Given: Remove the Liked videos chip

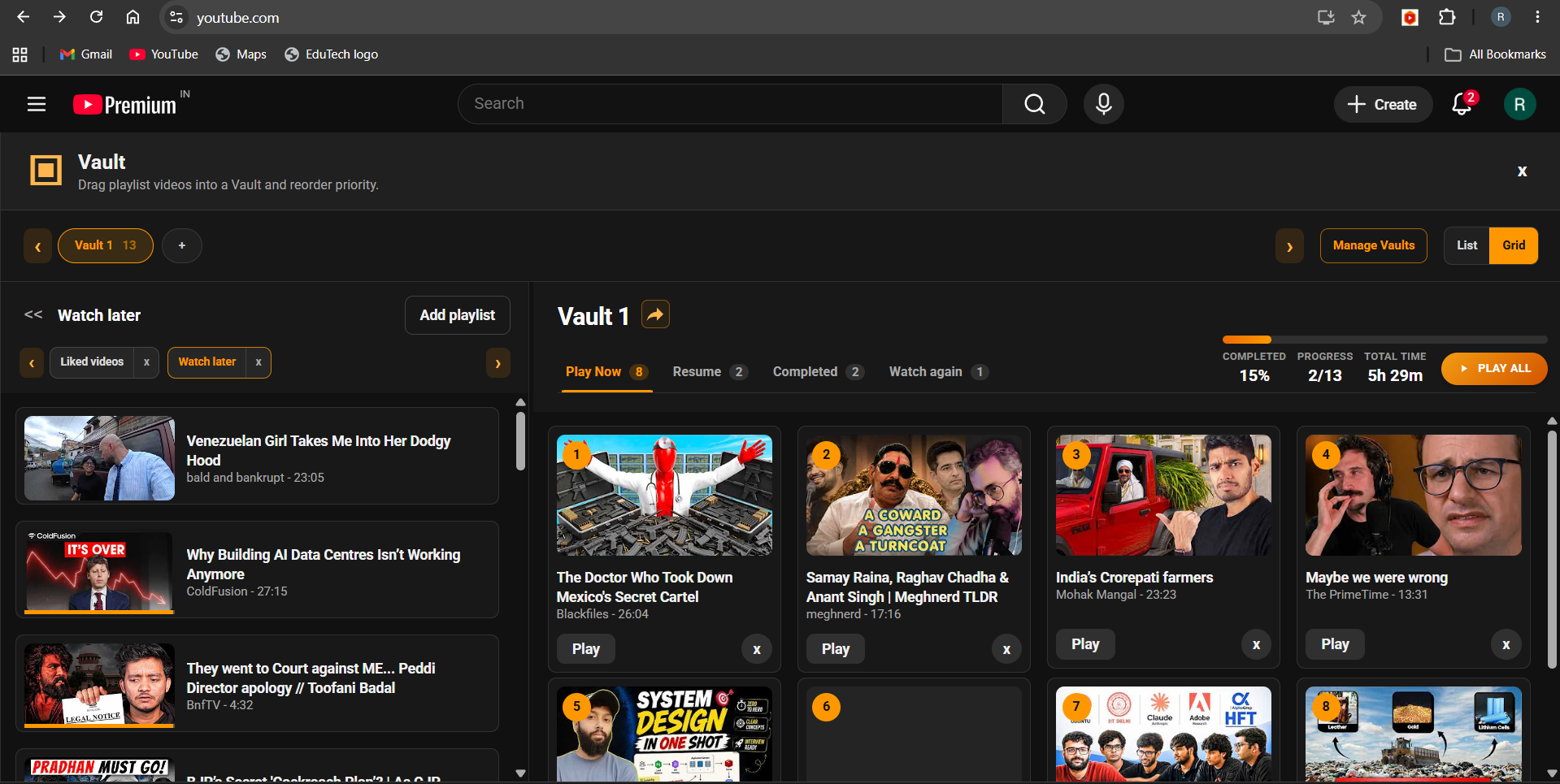Looking at the screenshot, I should coord(146,362).
